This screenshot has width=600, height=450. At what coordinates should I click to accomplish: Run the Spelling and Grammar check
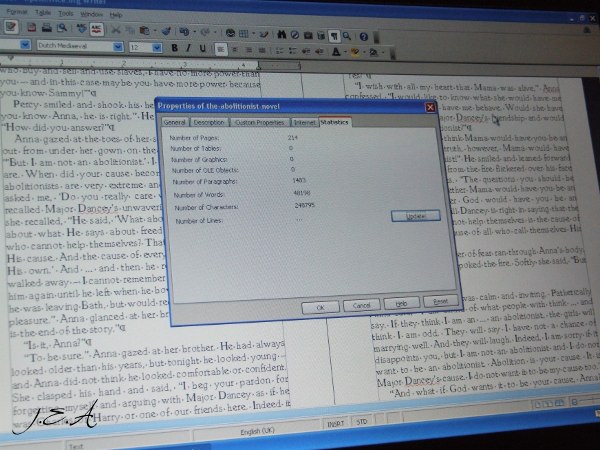pos(81,28)
